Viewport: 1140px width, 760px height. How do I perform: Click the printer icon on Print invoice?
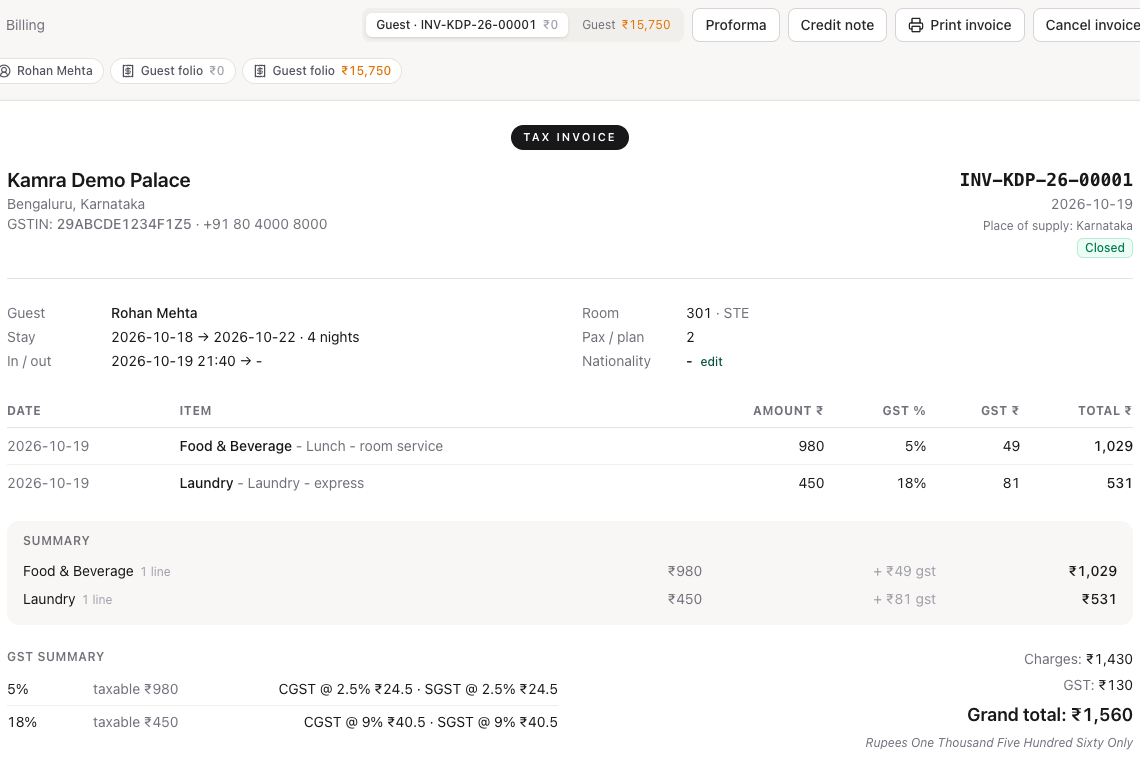pyautogui.click(x=916, y=25)
